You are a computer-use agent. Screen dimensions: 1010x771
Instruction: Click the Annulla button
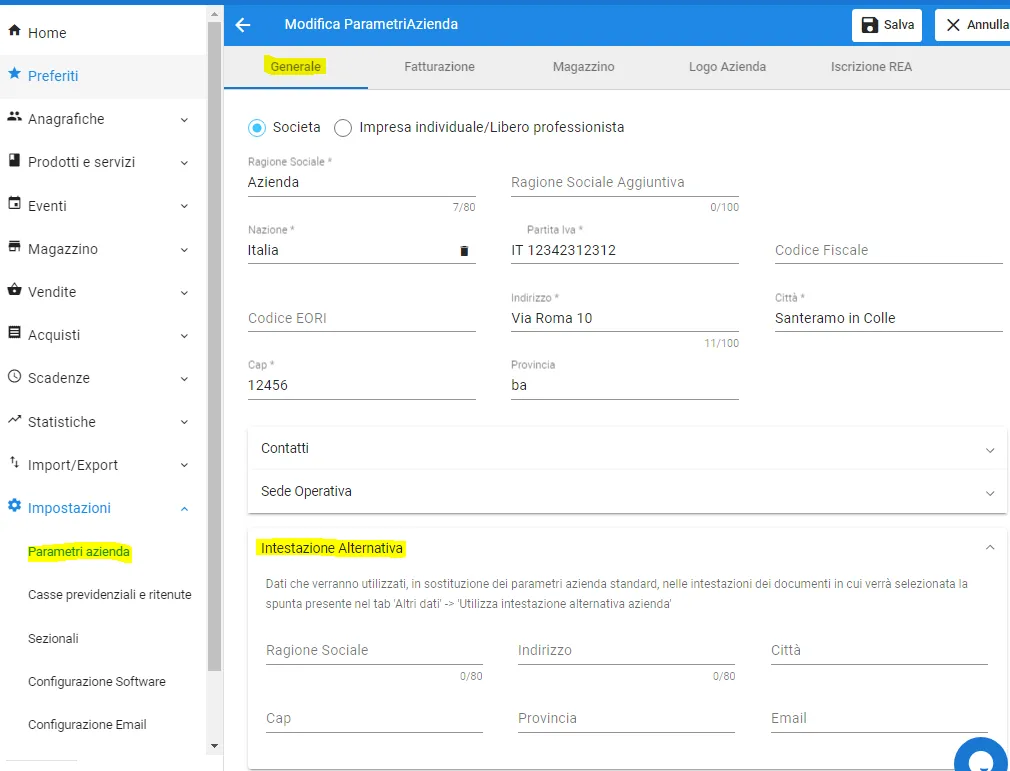pyautogui.click(x=973, y=25)
